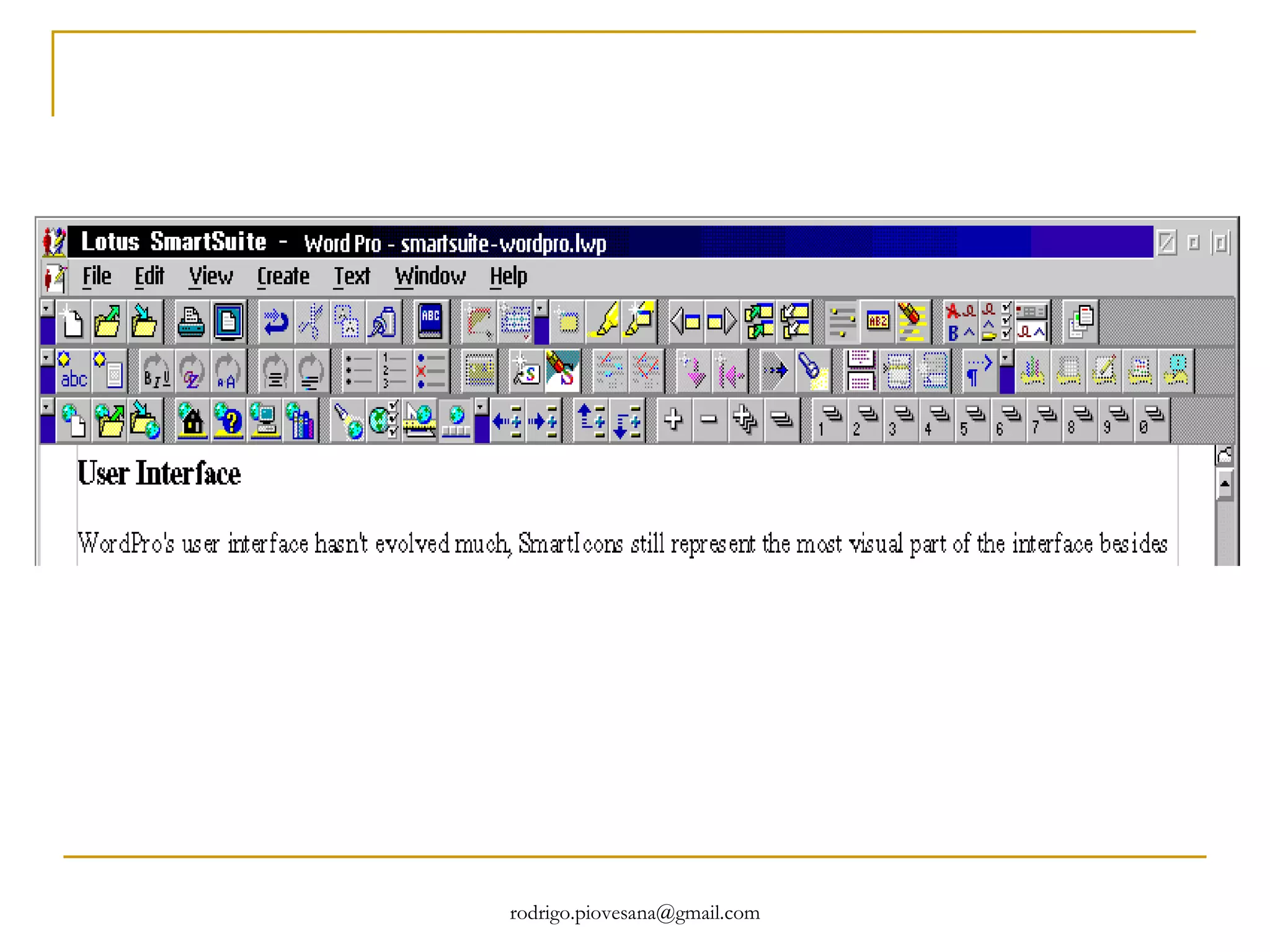Click the spell check ABC book icon
The width and height of the screenshot is (1270, 952).
[430, 322]
